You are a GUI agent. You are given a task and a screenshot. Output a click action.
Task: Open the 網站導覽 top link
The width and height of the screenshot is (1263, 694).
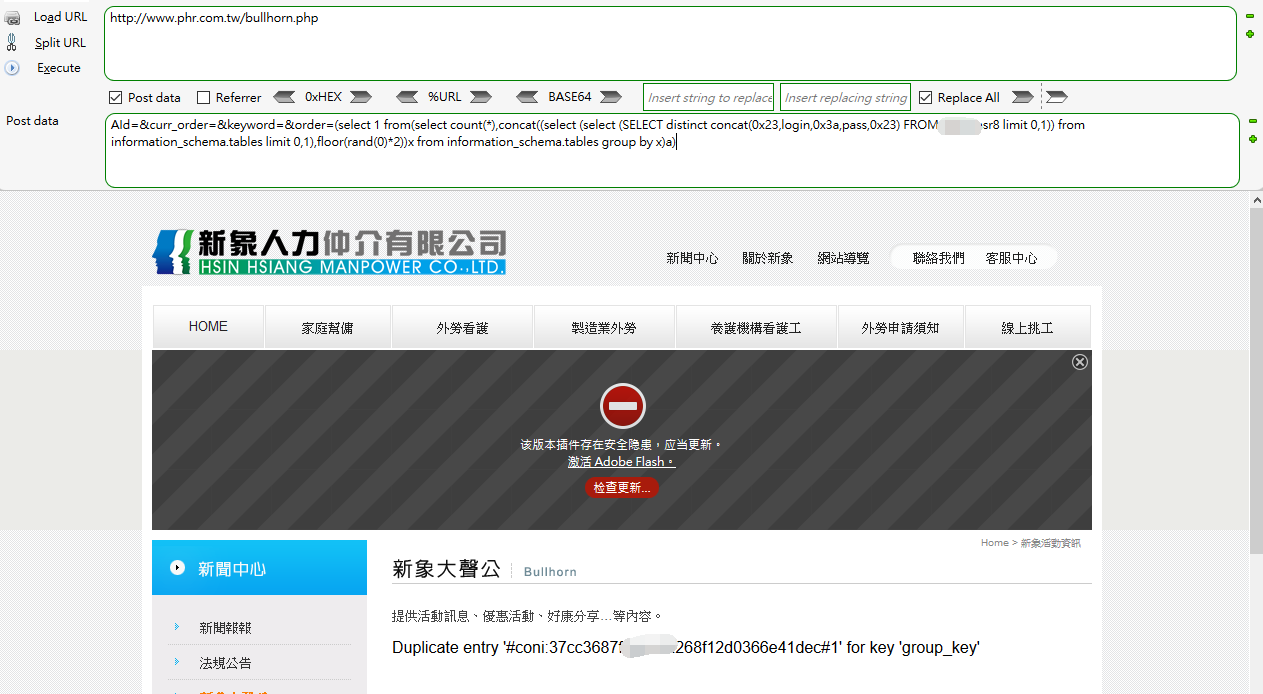tap(843, 258)
